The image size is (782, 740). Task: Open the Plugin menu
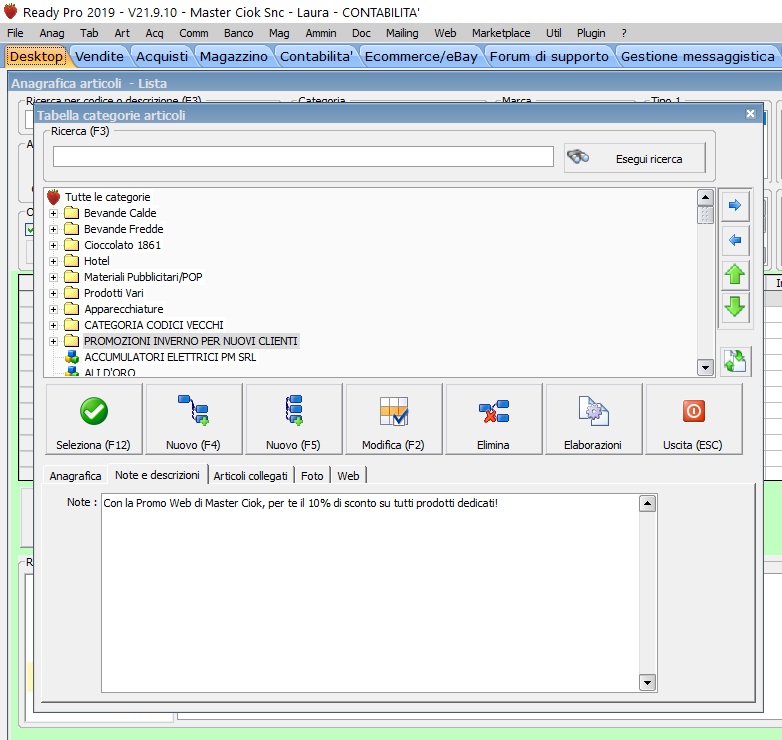pos(591,33)
